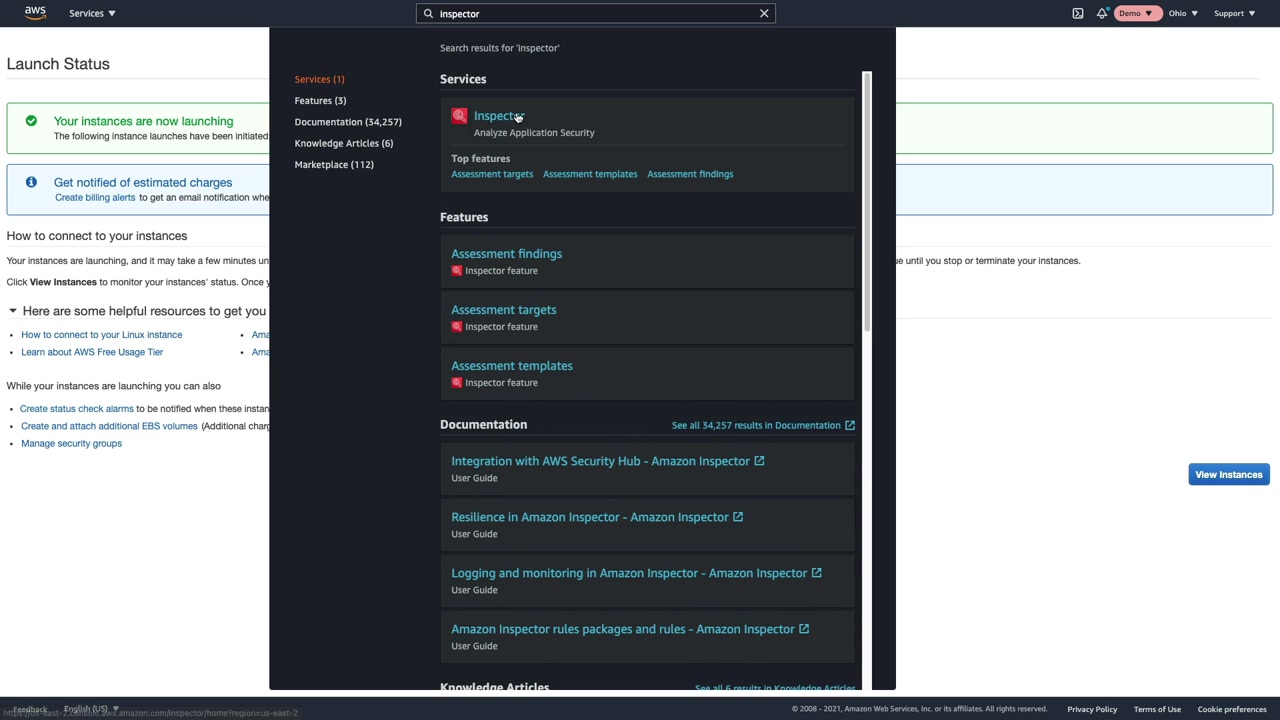
Task: Open How to connect to your Linux instance
Action: [102, 335]
